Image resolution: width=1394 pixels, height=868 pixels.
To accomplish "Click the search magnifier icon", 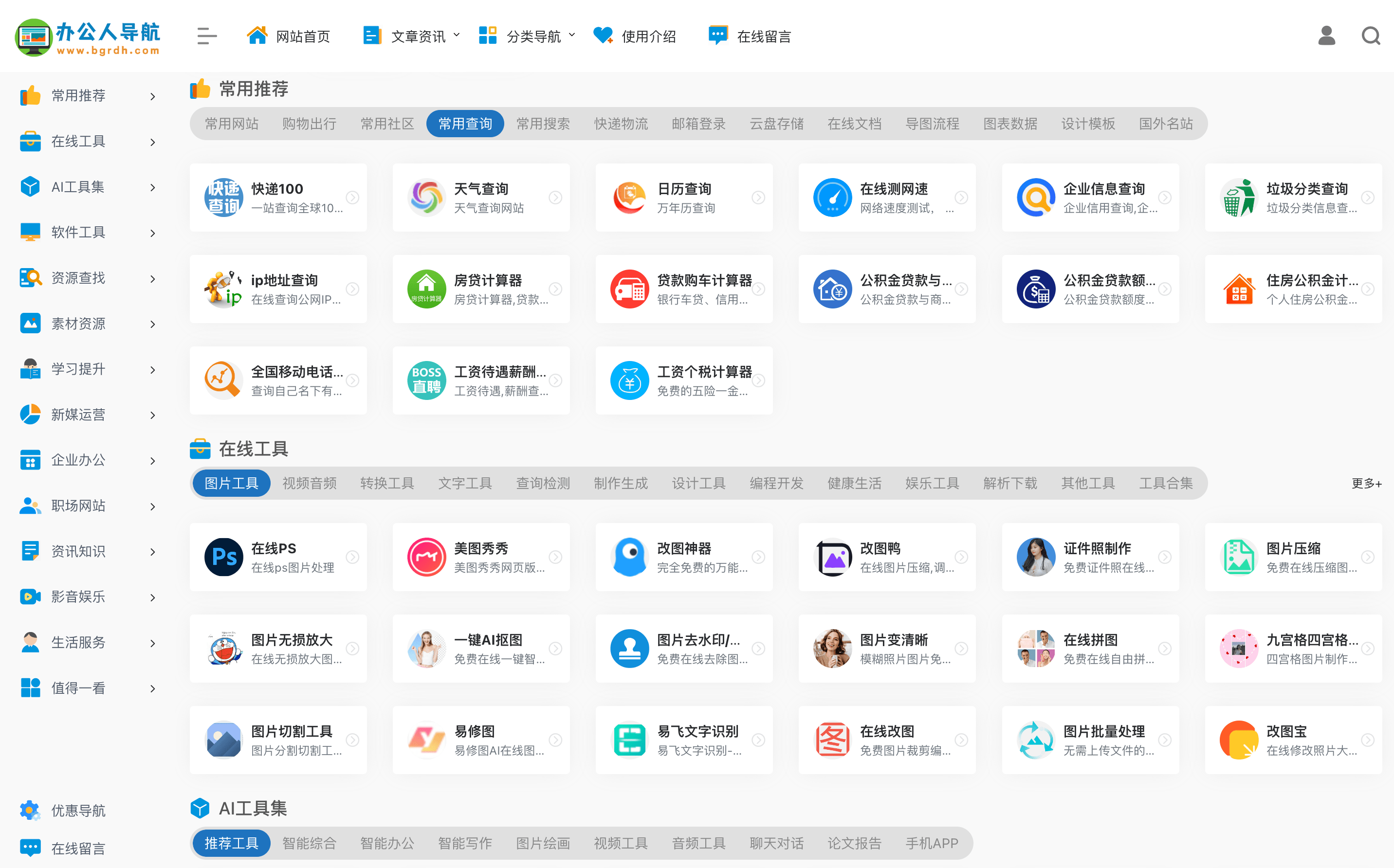I will coord(1371,36).
